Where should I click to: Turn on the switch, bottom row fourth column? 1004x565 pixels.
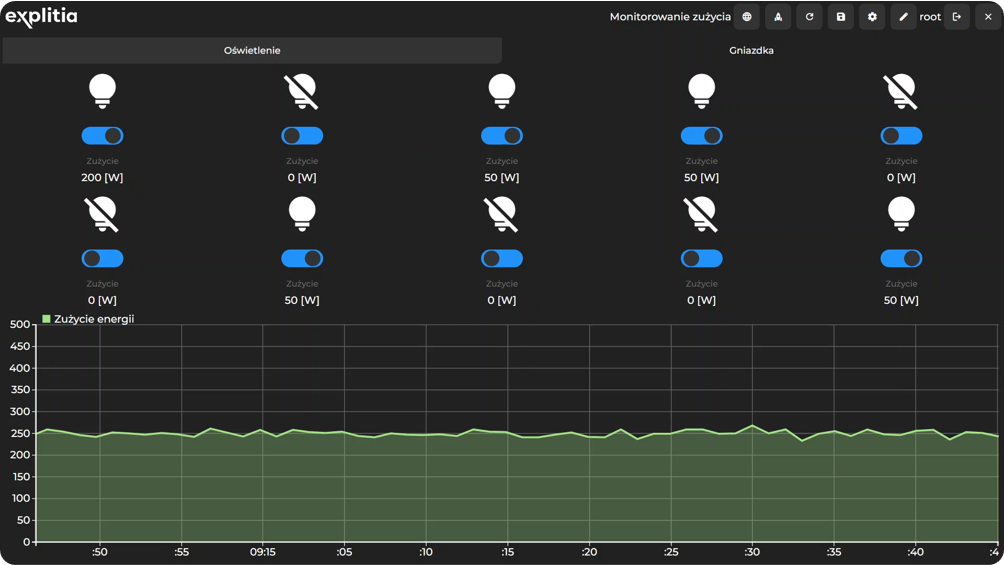point(702,258)
